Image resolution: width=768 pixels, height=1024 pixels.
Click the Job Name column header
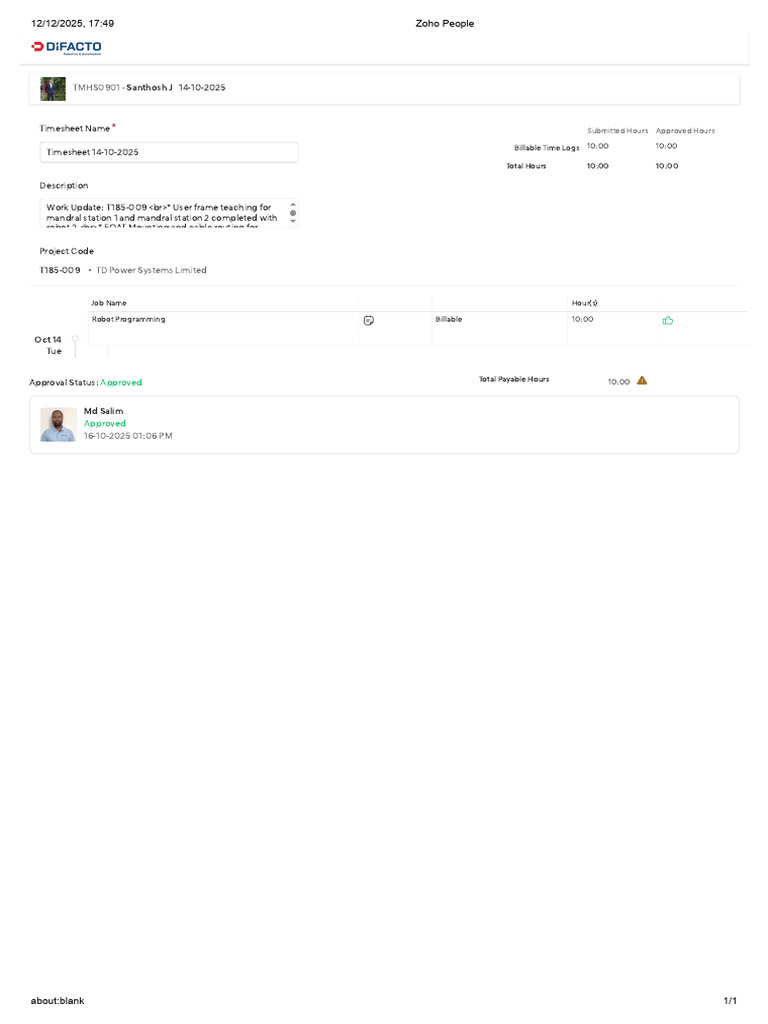pos(108,304)
